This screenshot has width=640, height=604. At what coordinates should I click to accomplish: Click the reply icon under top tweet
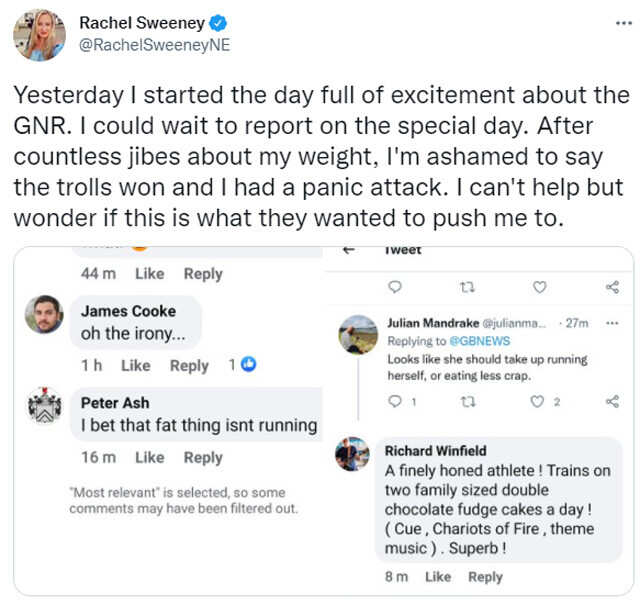[394, 287]
